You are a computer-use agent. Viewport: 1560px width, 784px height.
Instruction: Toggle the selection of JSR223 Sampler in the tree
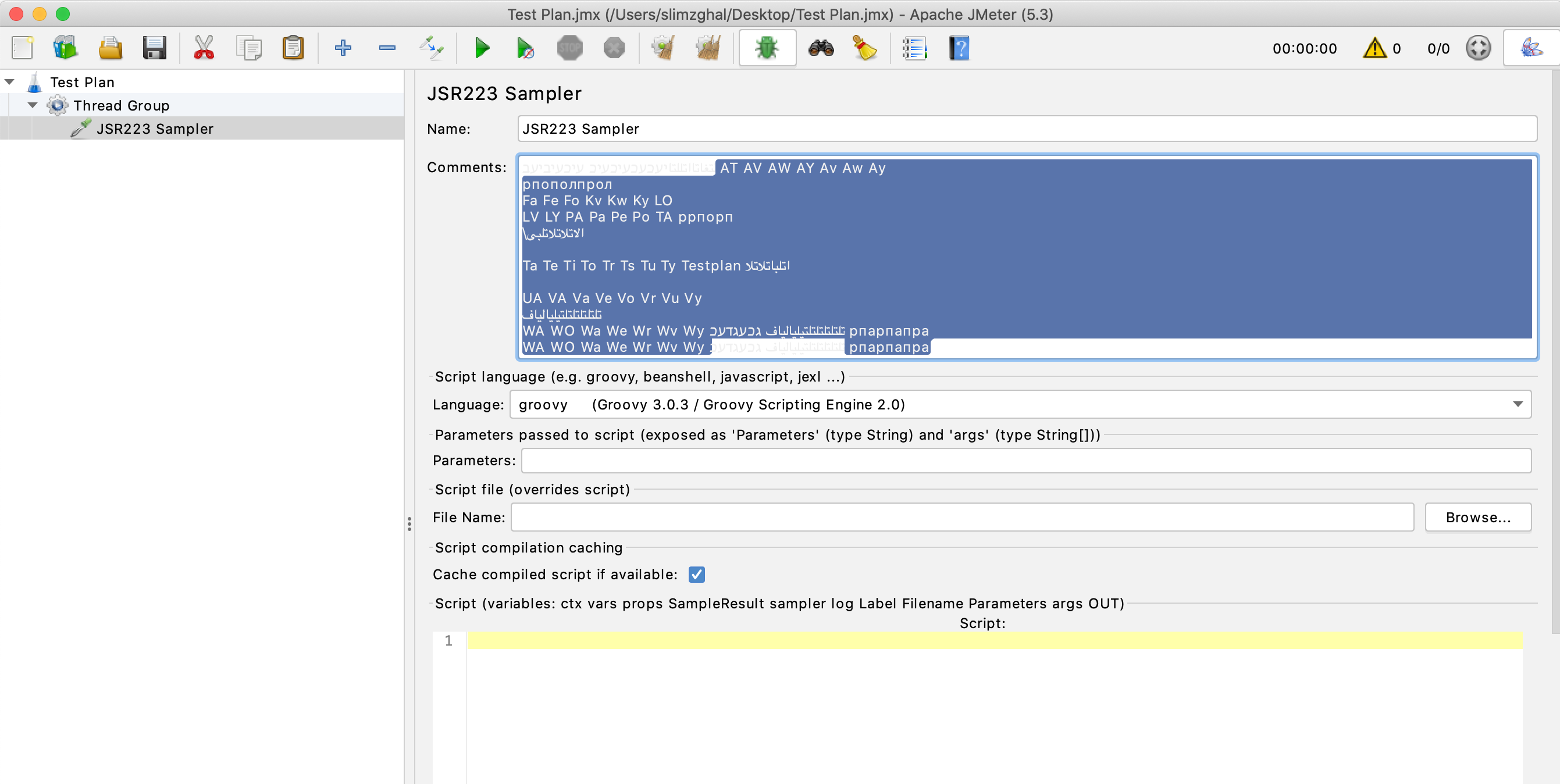pos(154,129)
